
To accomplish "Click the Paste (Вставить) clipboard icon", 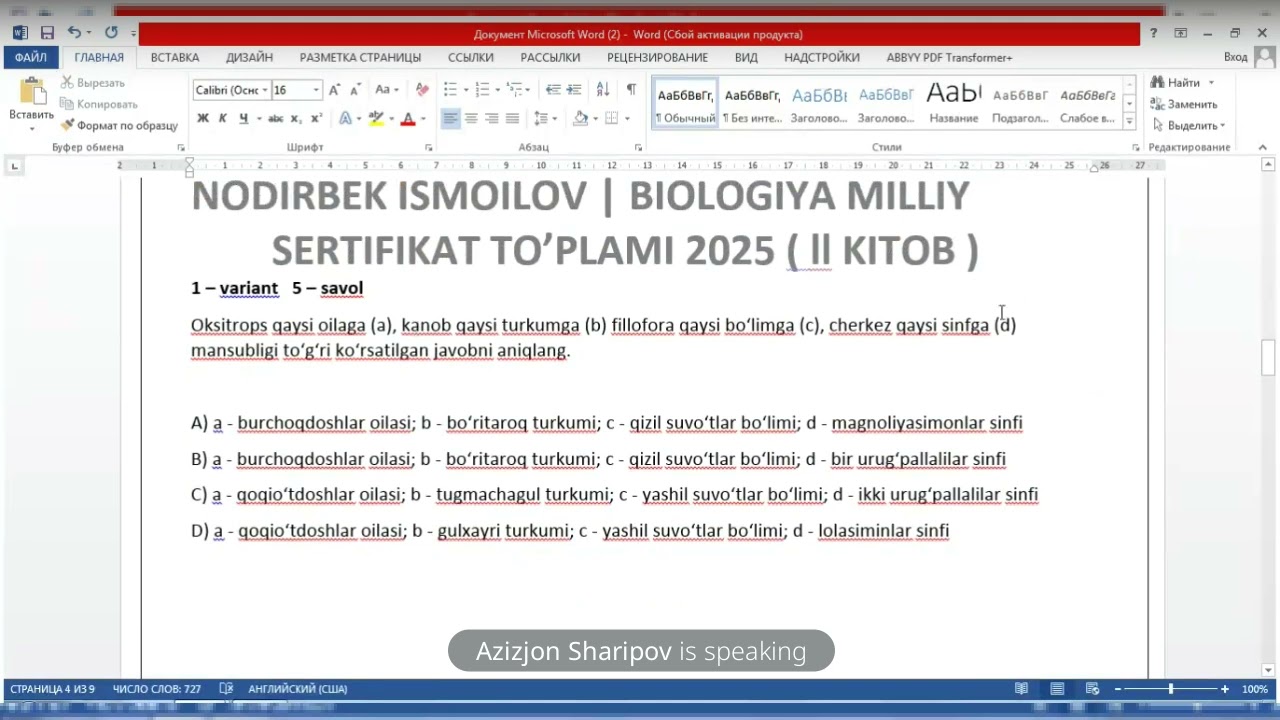I will click(x=32, y=92).
